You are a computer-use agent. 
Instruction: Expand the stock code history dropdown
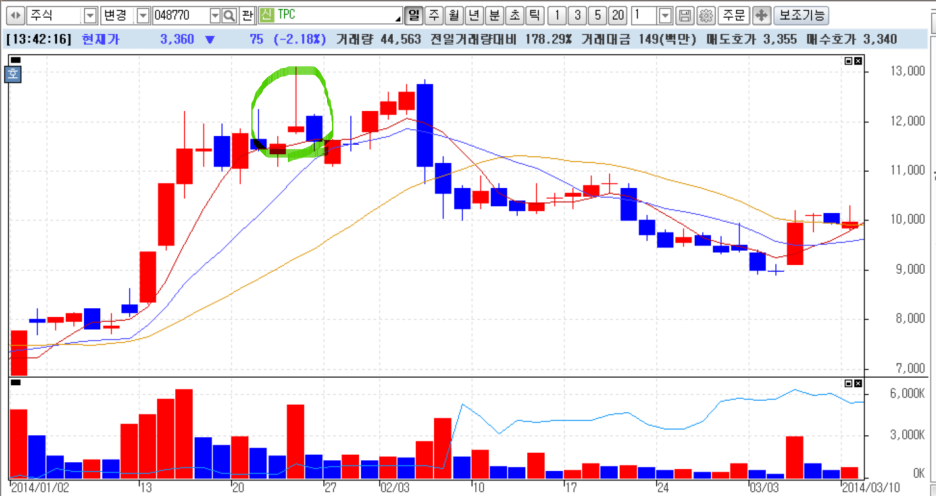tap(215, 16)
